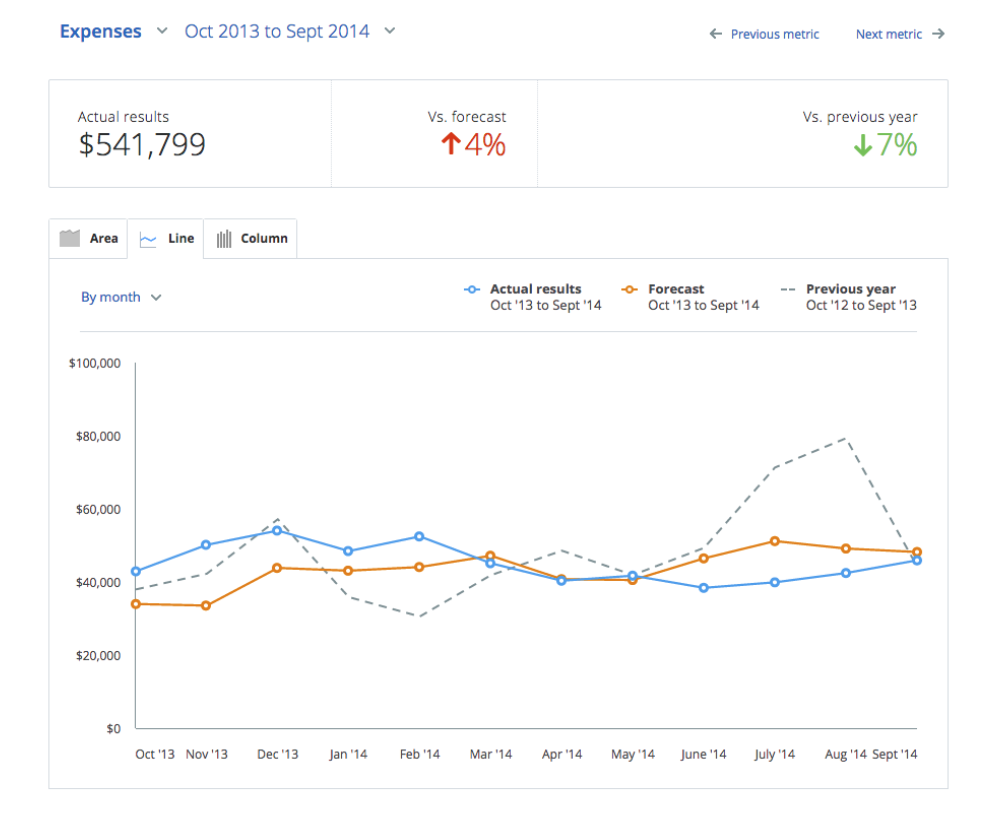
Task: Click the Line chart icon
Action: pos(148,239)
